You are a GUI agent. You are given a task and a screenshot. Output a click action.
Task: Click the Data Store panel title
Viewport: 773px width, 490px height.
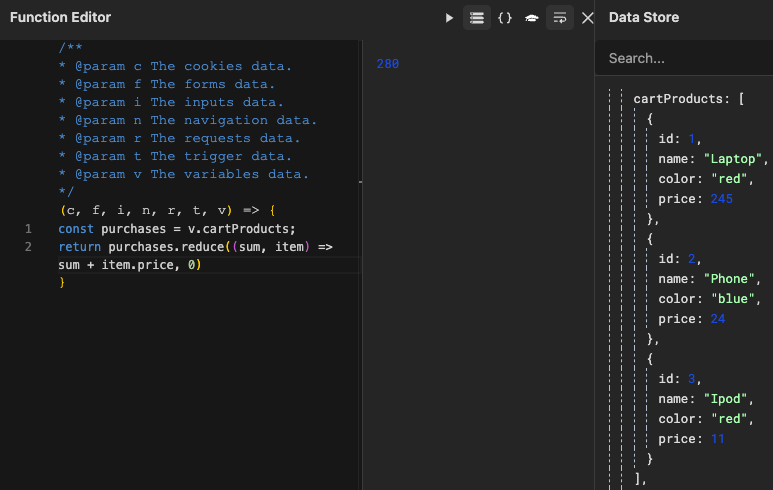point(644,17)
